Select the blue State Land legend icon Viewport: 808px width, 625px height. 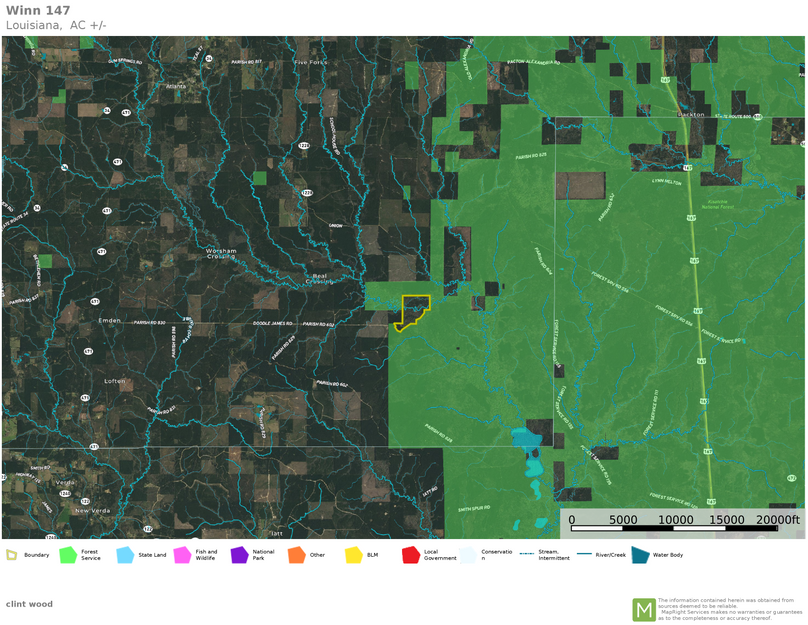point(125,554)
